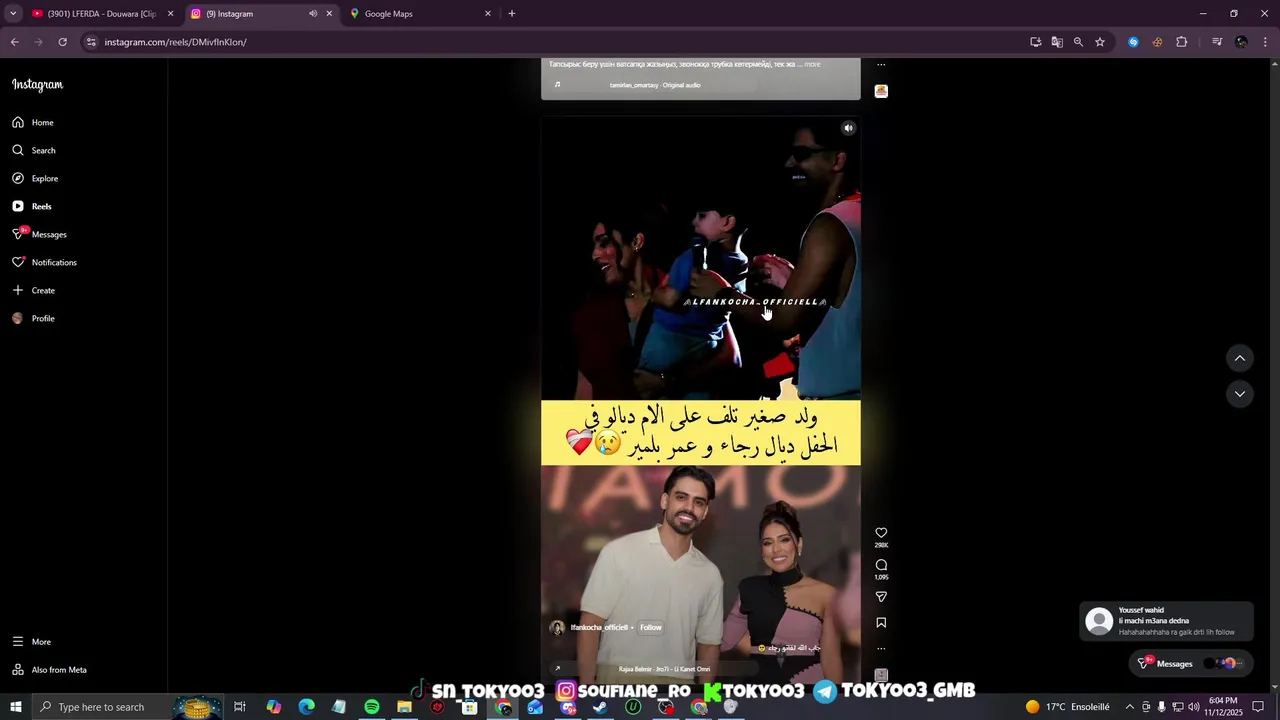This screenshot has height=720, width=1280.
Task: View Notifications in the sidebar
Action: [44, 262]
